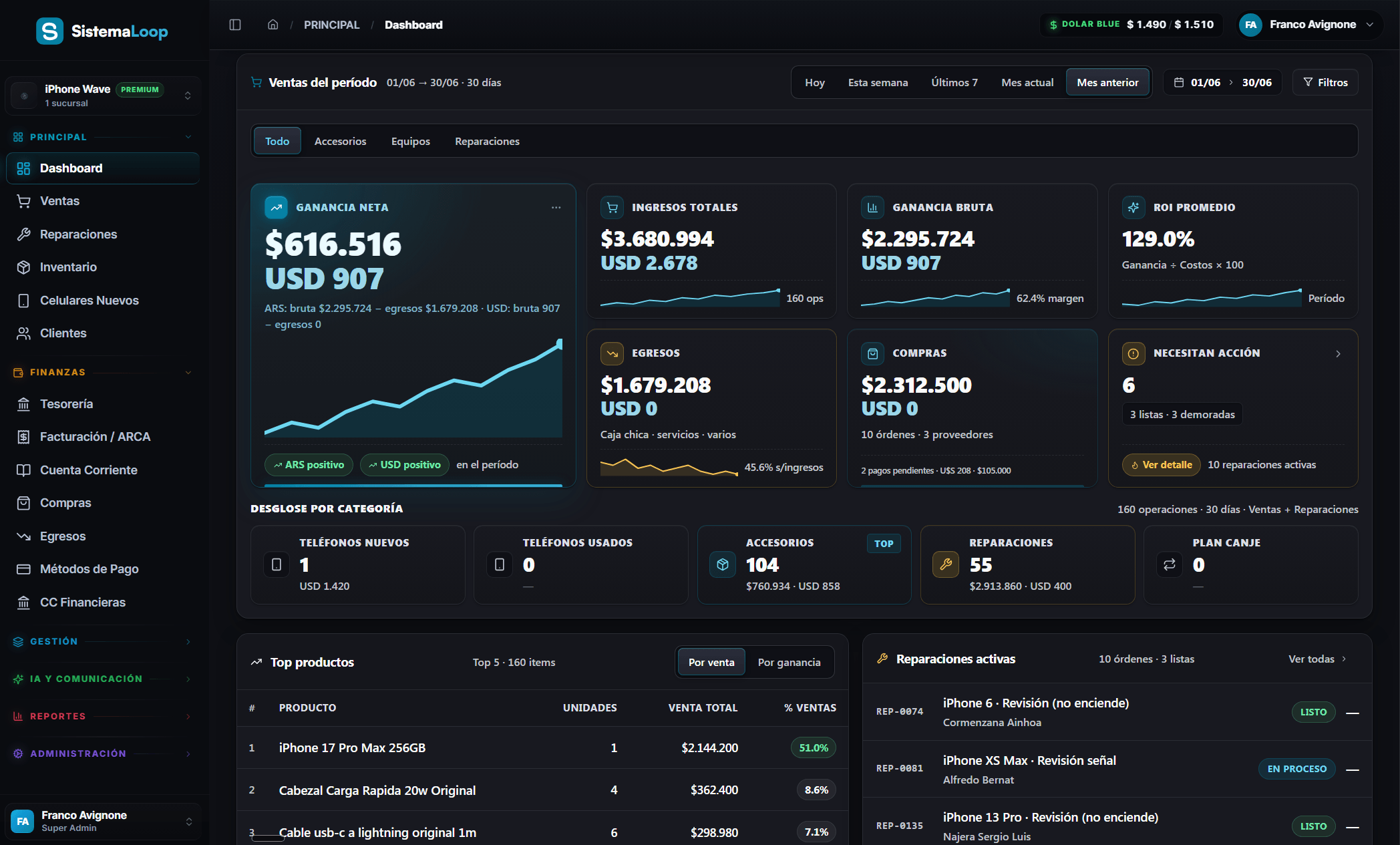Open Cuenta Corriente in the sidebar
The image size is (1400, 845).
pos(103,470)
